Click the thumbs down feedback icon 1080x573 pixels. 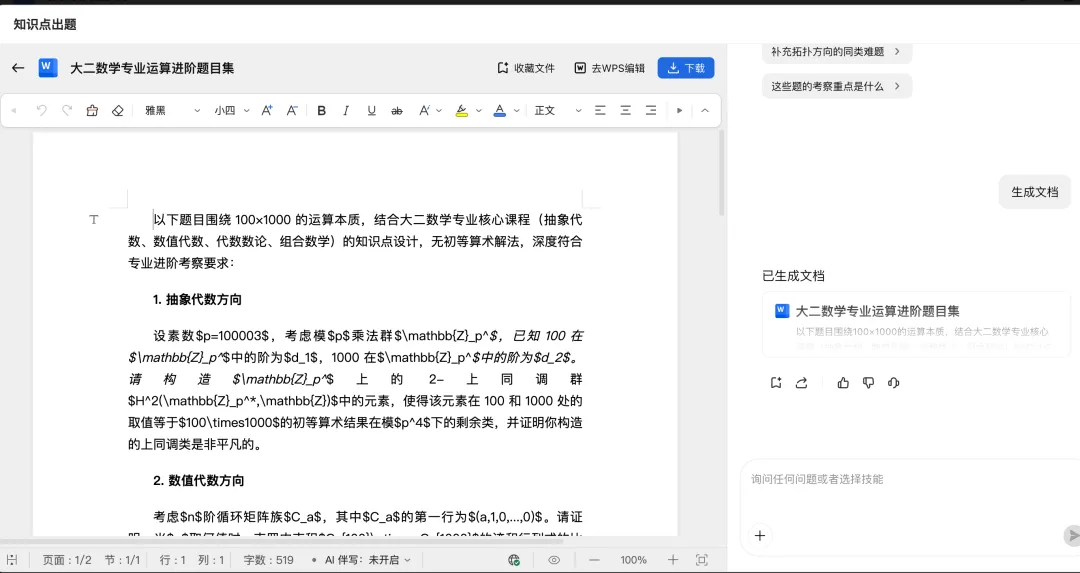869,383
